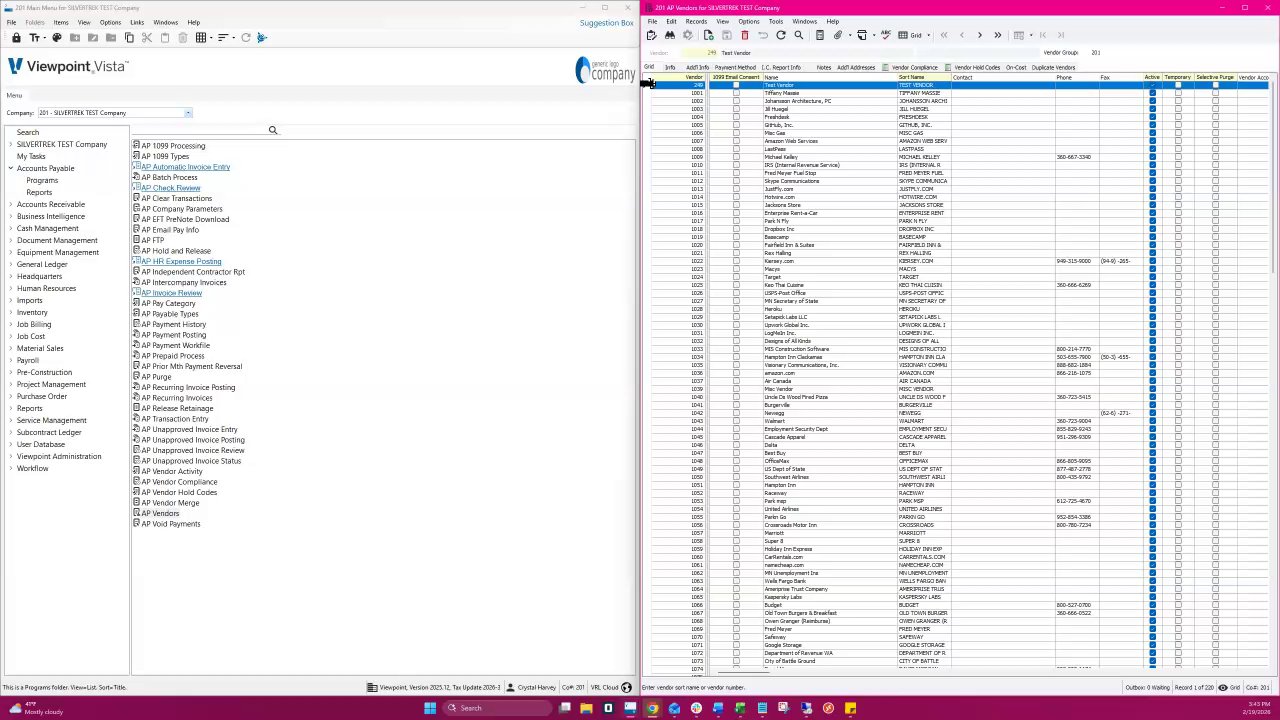This screenshot has height=720, width=1280.
Task: Click the globe icon in Main Menu status bar
Action: coord(627,687)
